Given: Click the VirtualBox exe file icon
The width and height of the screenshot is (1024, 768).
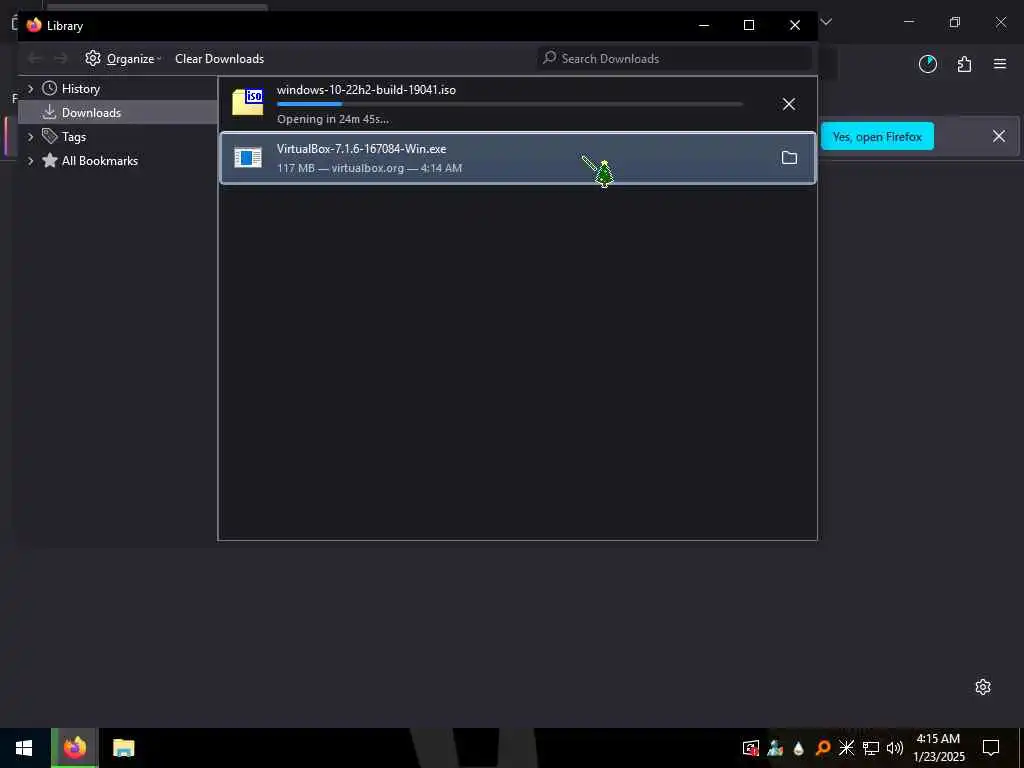Looking at the screenshot, I should point(248,157).
